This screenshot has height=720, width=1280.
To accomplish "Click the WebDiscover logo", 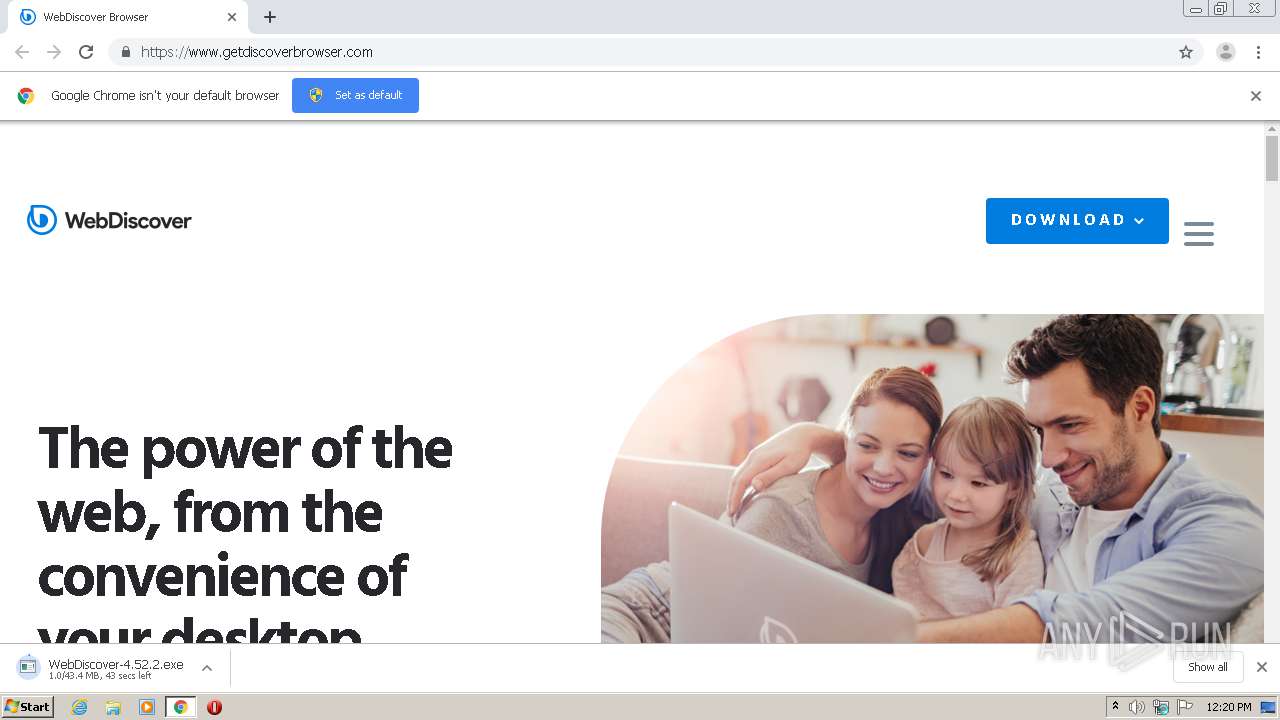I will tap(109, 220).
